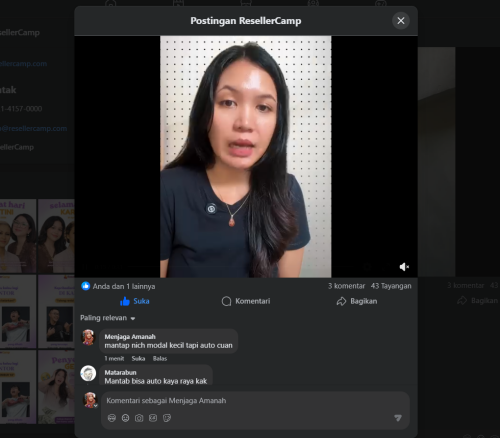Click the 43 Tayangan view count

pos(391,286)
